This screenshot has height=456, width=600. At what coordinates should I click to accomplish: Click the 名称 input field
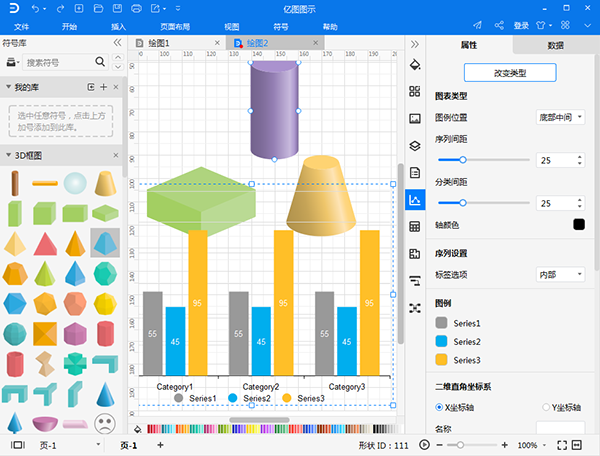pyautogui.click(x=561, y=428)
